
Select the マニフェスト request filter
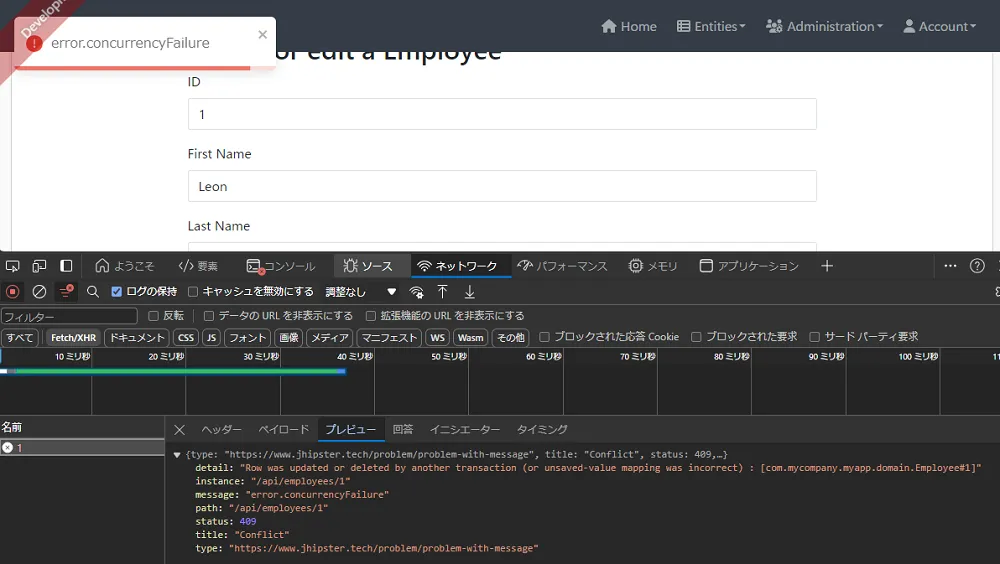pos(389,338)
